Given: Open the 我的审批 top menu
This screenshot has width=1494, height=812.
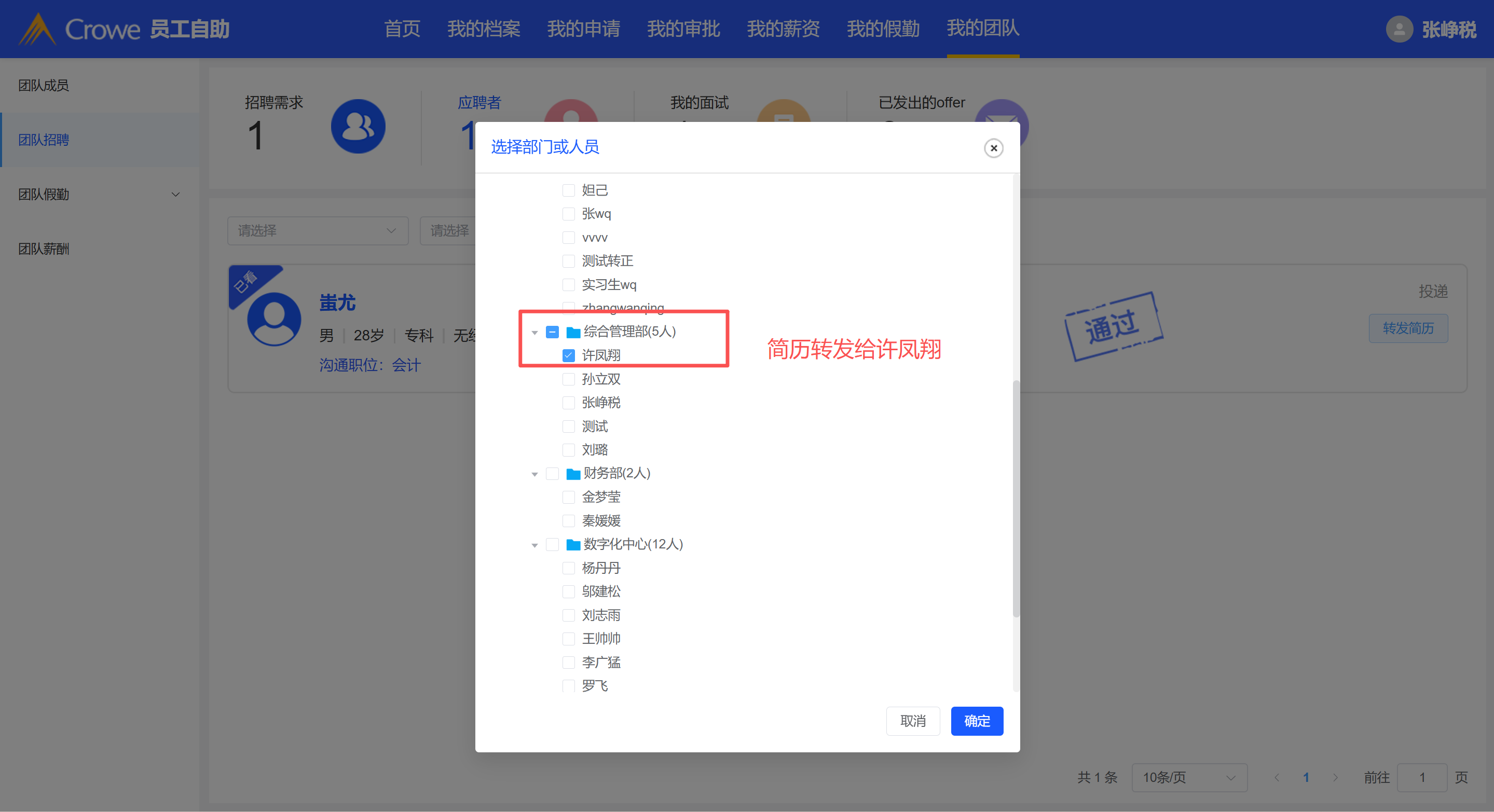Looking at the screenshot, I should pos(683,29).
